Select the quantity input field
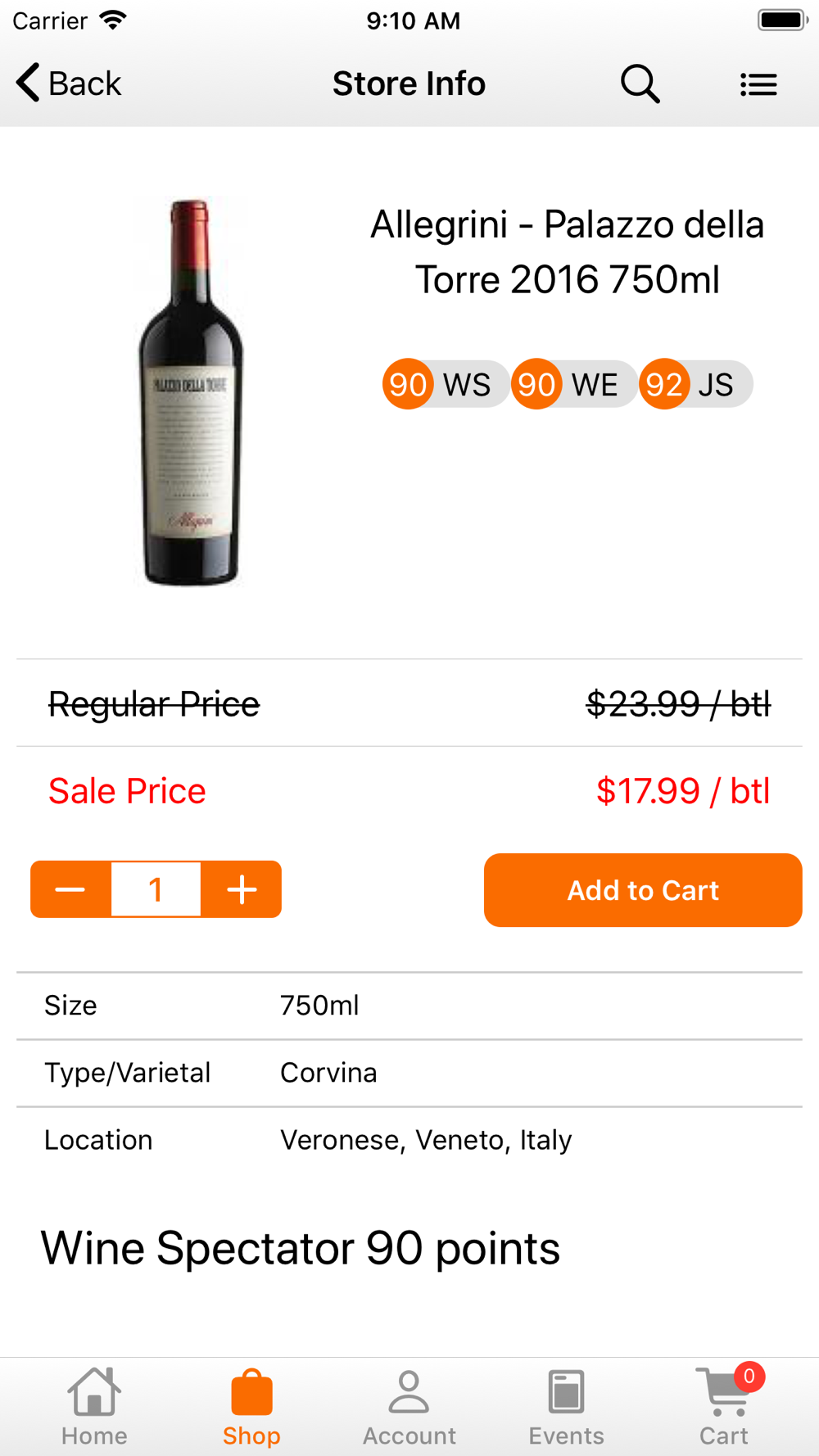This screenshot has height=1456, width=819. tap(156, 889)
